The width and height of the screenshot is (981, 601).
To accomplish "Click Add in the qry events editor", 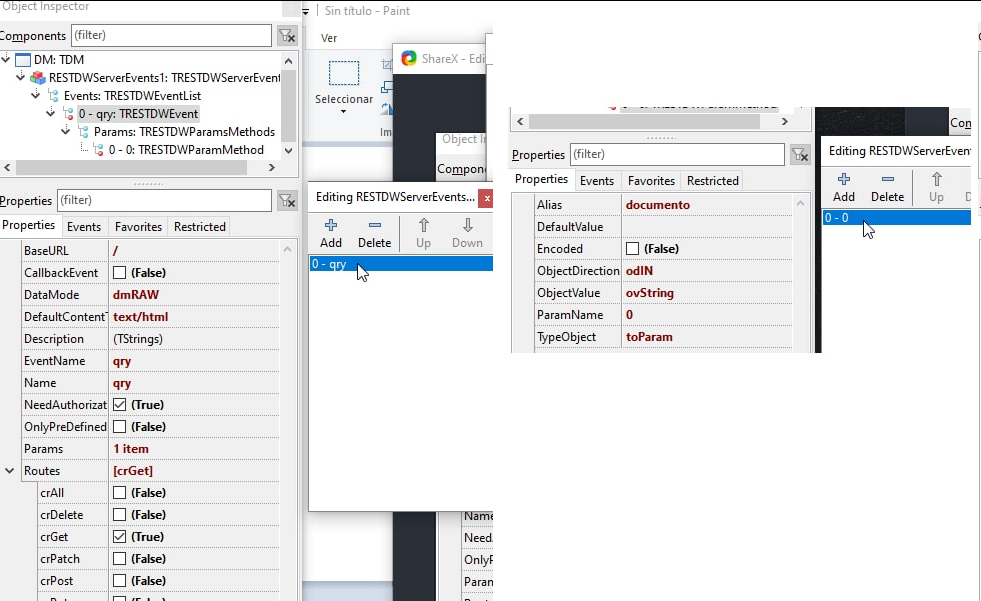I will pyautogui.click(x=331, y=233).
